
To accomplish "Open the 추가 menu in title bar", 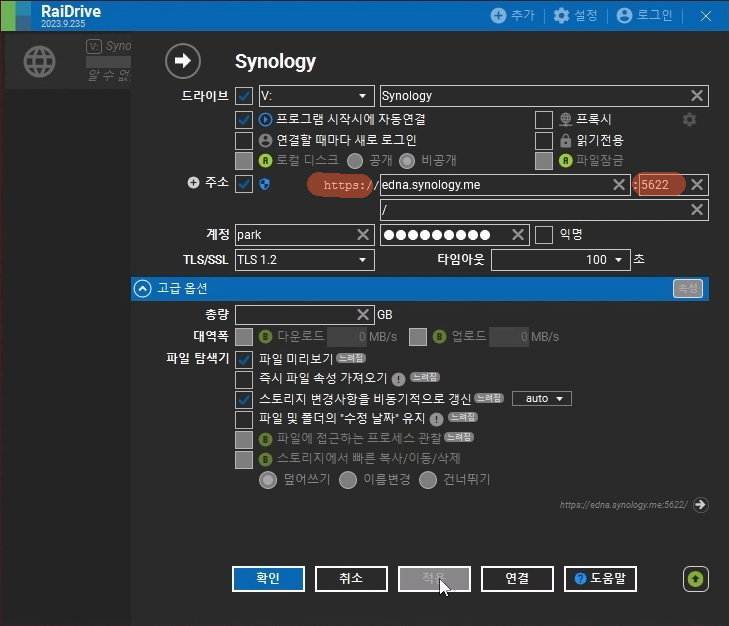I will [x=513, y=15].
